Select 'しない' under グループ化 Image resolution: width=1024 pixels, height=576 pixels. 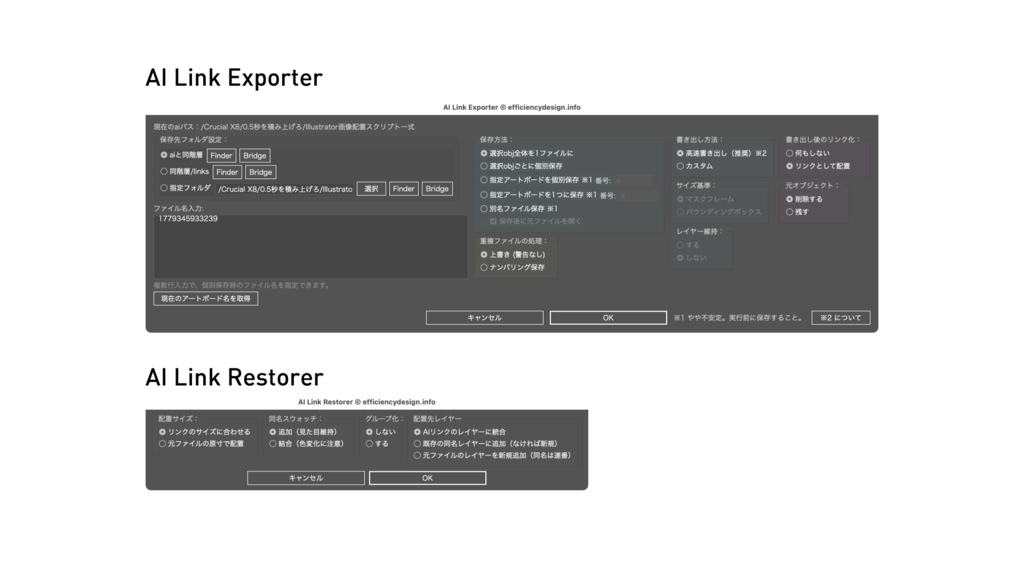[370, 432]
